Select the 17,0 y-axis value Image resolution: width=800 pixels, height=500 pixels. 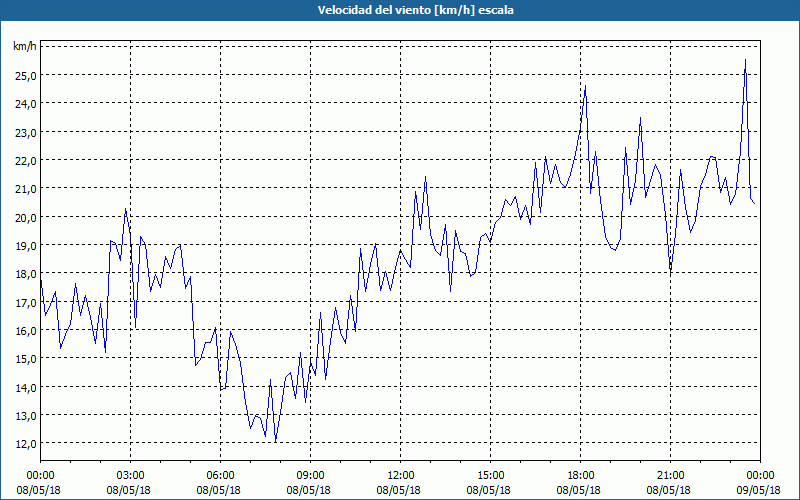click(25, 302)
